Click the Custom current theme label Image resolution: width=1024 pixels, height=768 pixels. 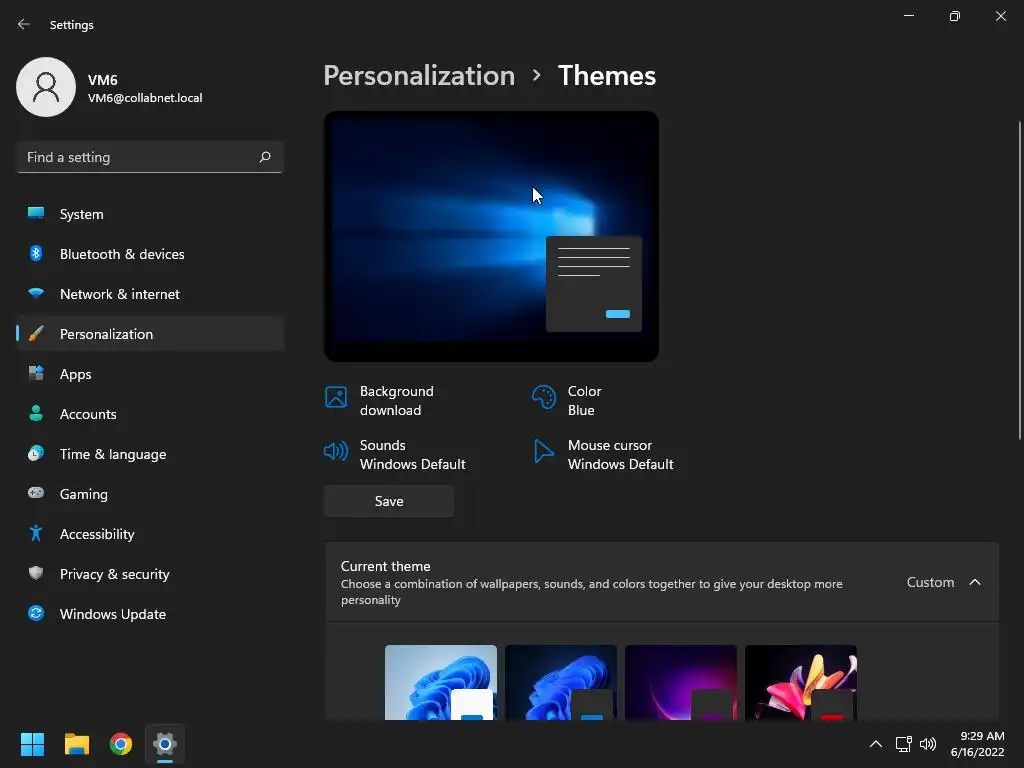tap(930, 582)
